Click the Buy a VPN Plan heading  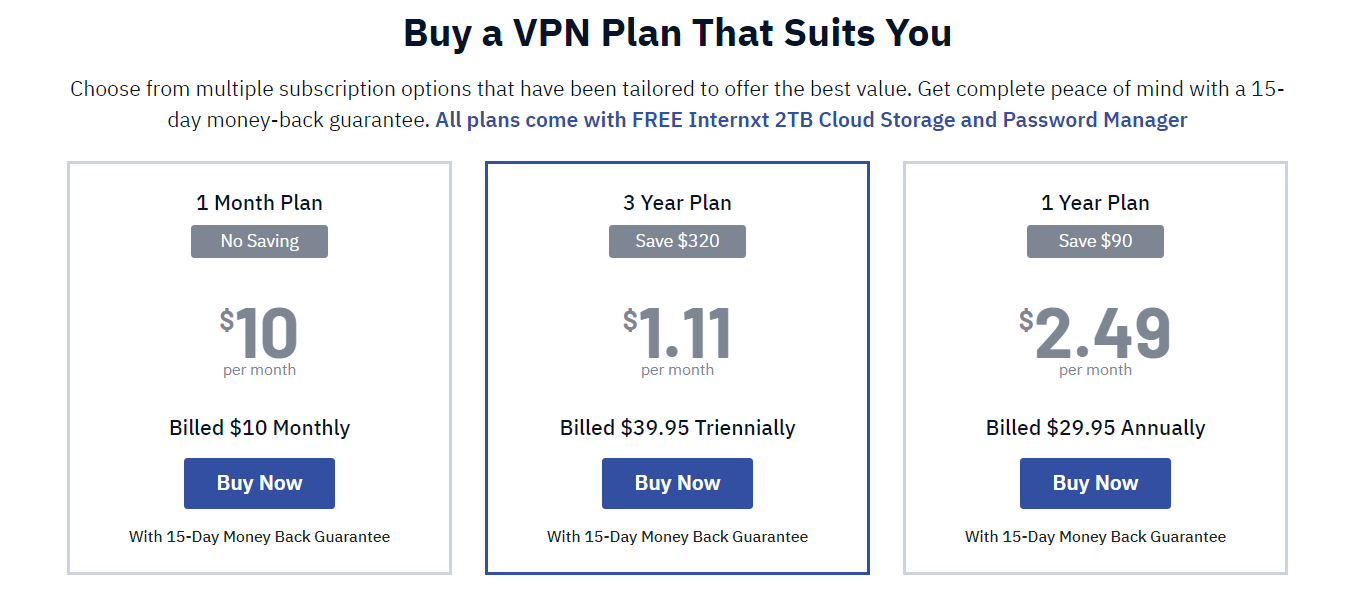click(677, 33)
